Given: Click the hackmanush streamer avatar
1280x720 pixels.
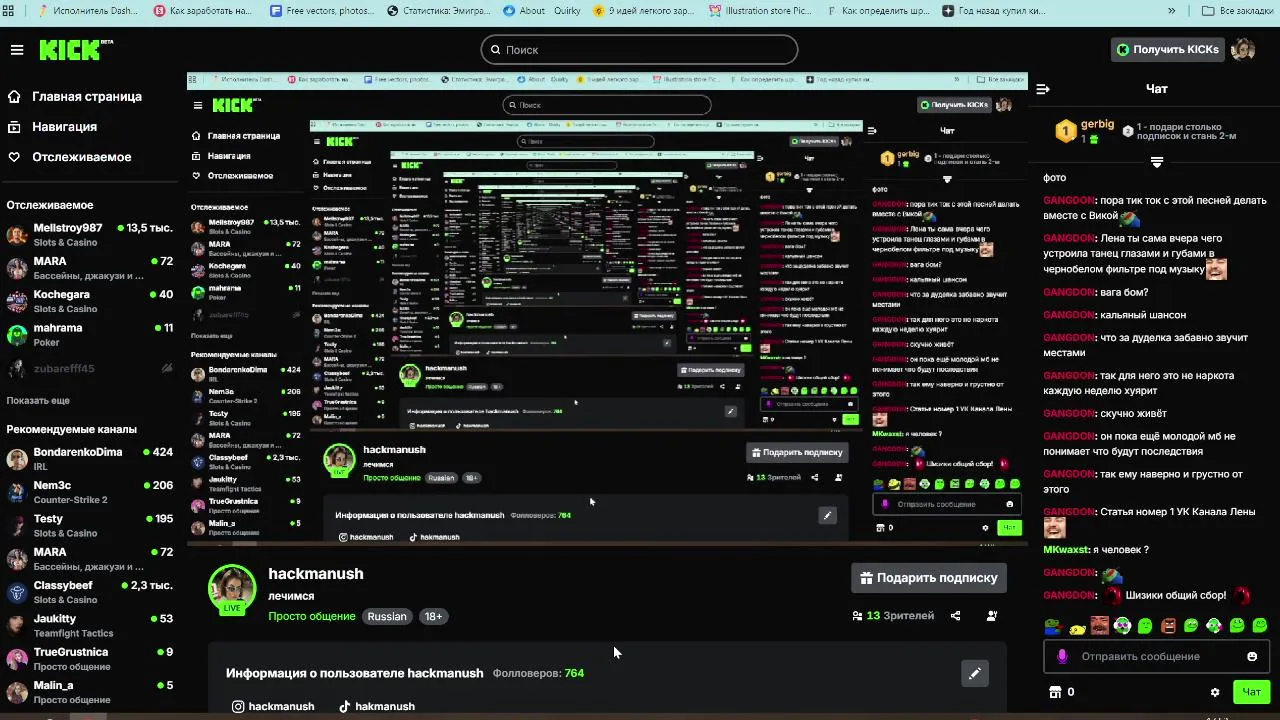Looking at the screenshot, I should tap(232, 588).
